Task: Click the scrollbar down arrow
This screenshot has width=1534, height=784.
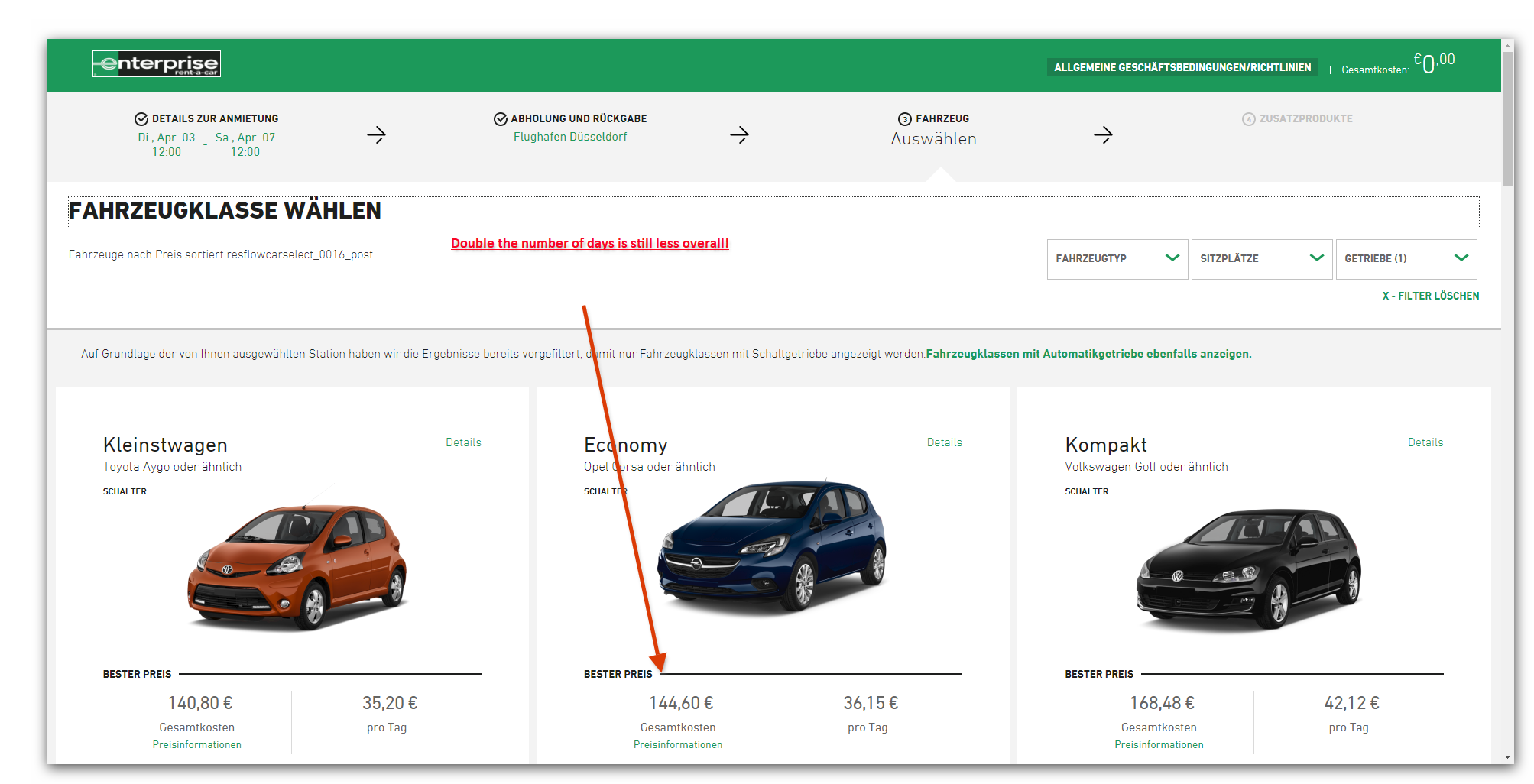Action: (x=1507, y=758)
